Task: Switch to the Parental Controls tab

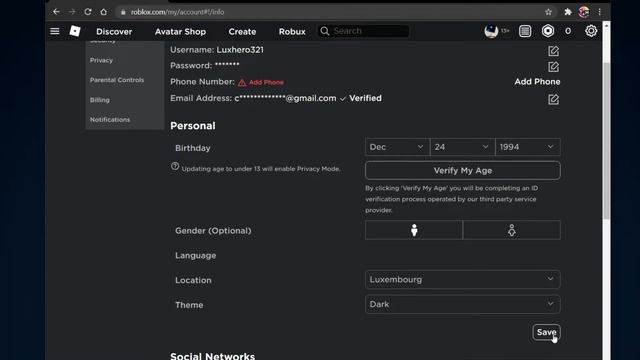Action: click(117, 80)
